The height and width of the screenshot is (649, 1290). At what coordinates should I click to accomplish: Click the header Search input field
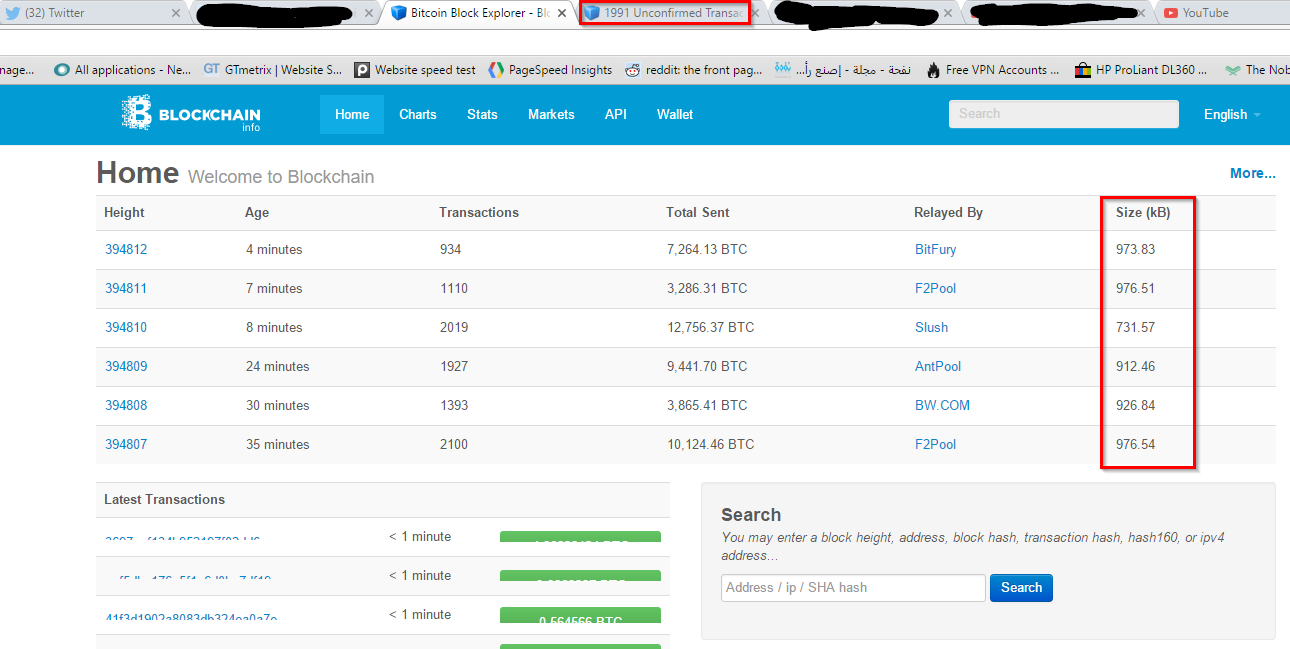click(x=1064, y=114)
